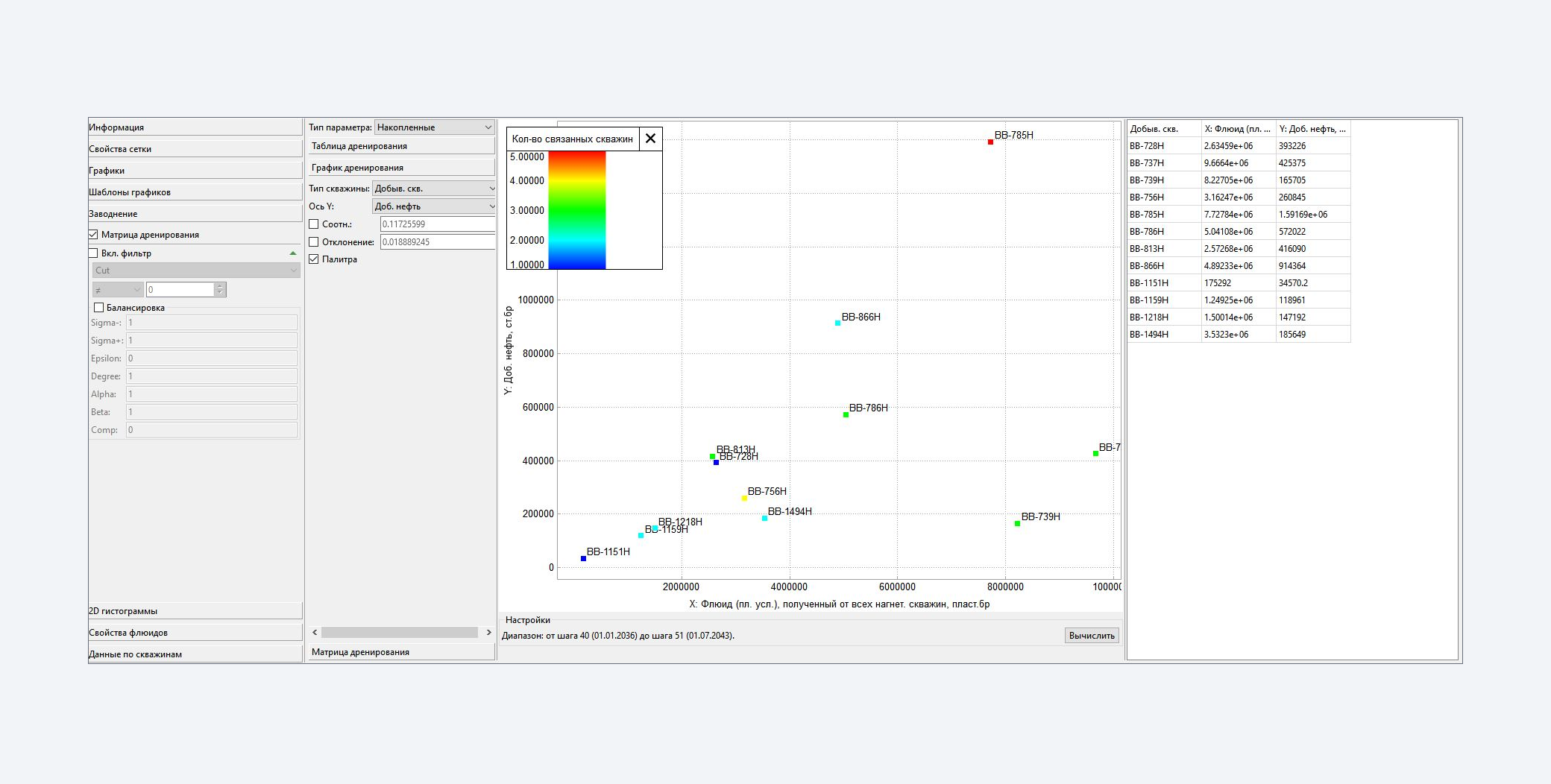The image size is (1551, 784).
Task: Click the X: Флюид column header
Action: 1239,129
